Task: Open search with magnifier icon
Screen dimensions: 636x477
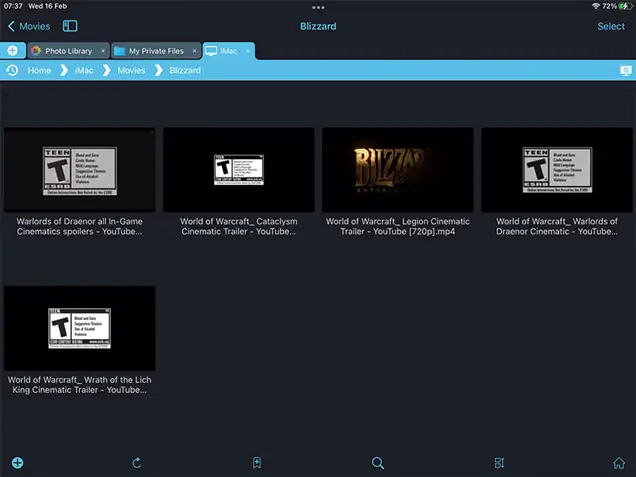Action: coord(378,463)
